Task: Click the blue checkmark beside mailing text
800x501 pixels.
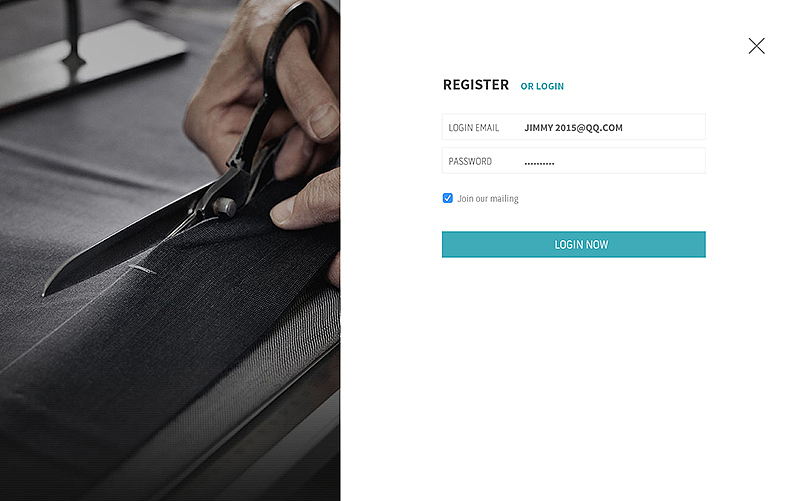Action: click(447, 198)
